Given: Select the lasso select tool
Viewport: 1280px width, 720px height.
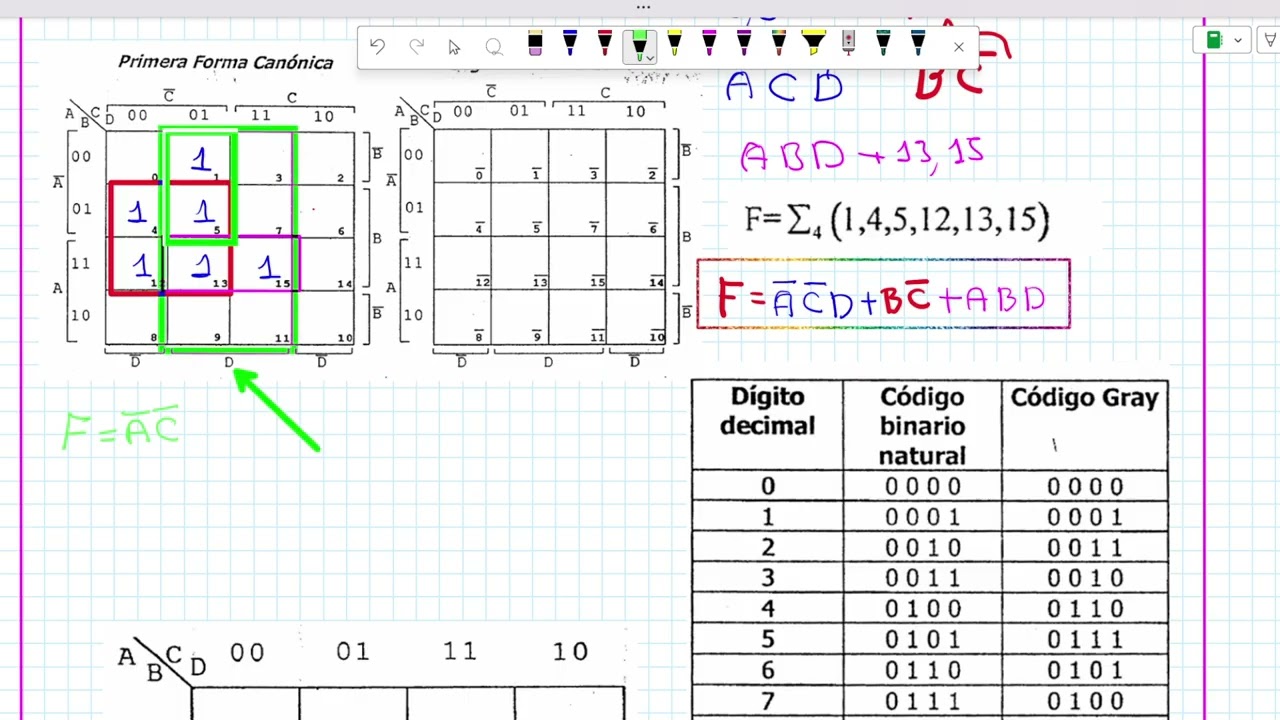Looking at the screenshot, I should pos(494,46).
